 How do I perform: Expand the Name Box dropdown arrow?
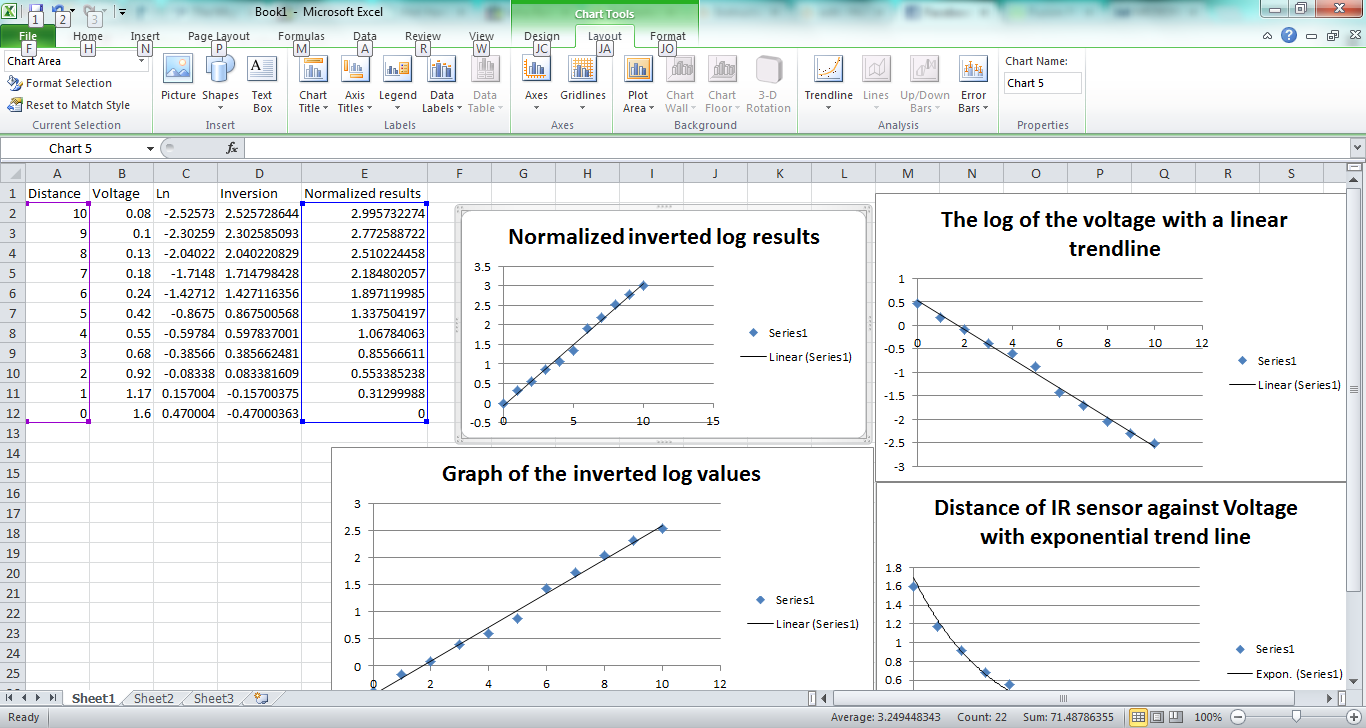[x=150, y=148]
